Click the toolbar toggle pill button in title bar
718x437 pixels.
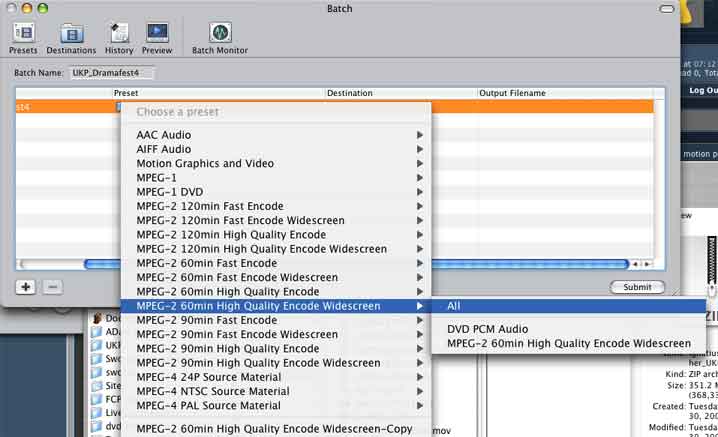click(x=667, y=9)
